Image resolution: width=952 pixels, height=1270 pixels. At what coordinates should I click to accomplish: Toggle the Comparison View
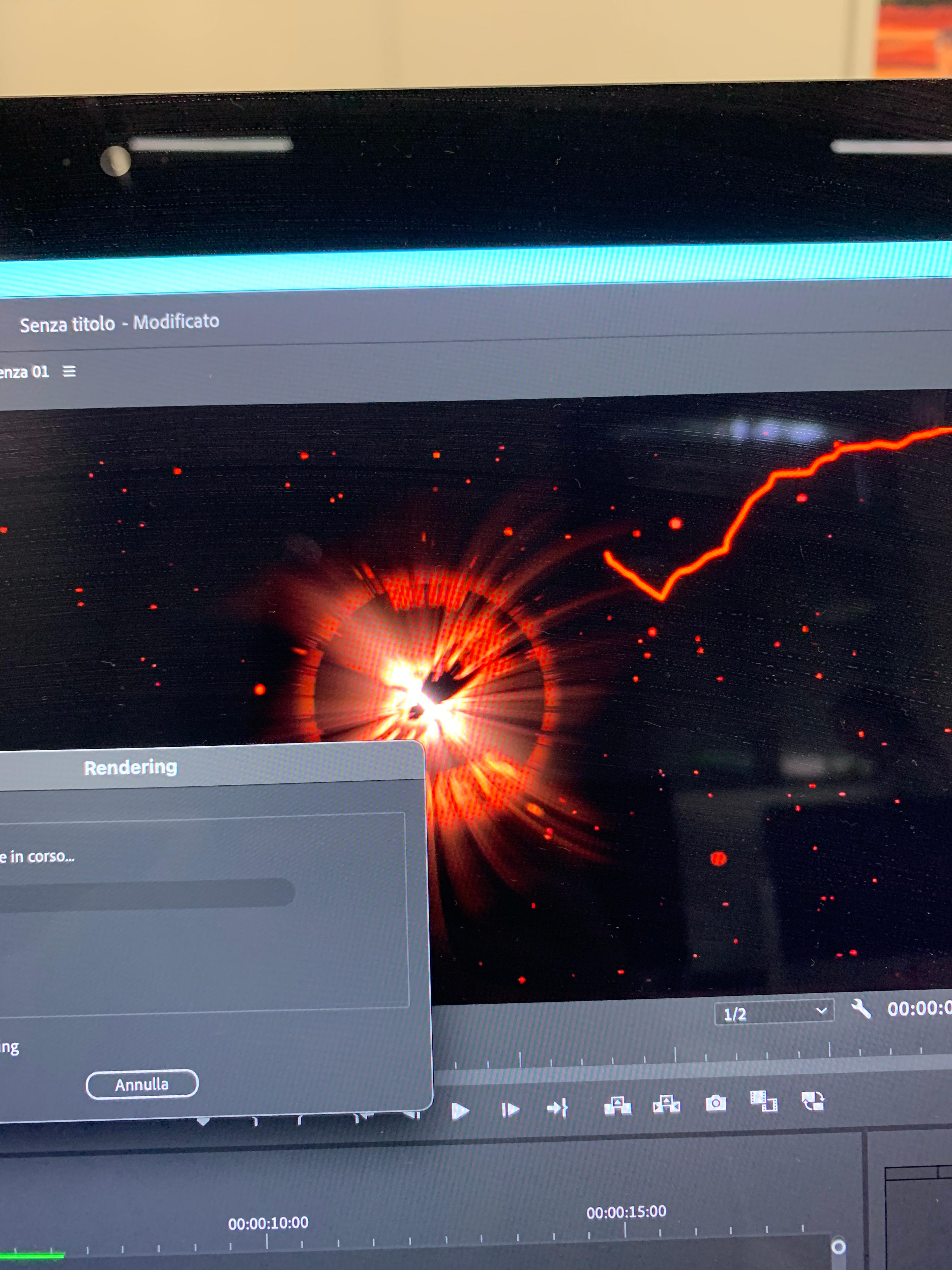[x=764, y=1101]
